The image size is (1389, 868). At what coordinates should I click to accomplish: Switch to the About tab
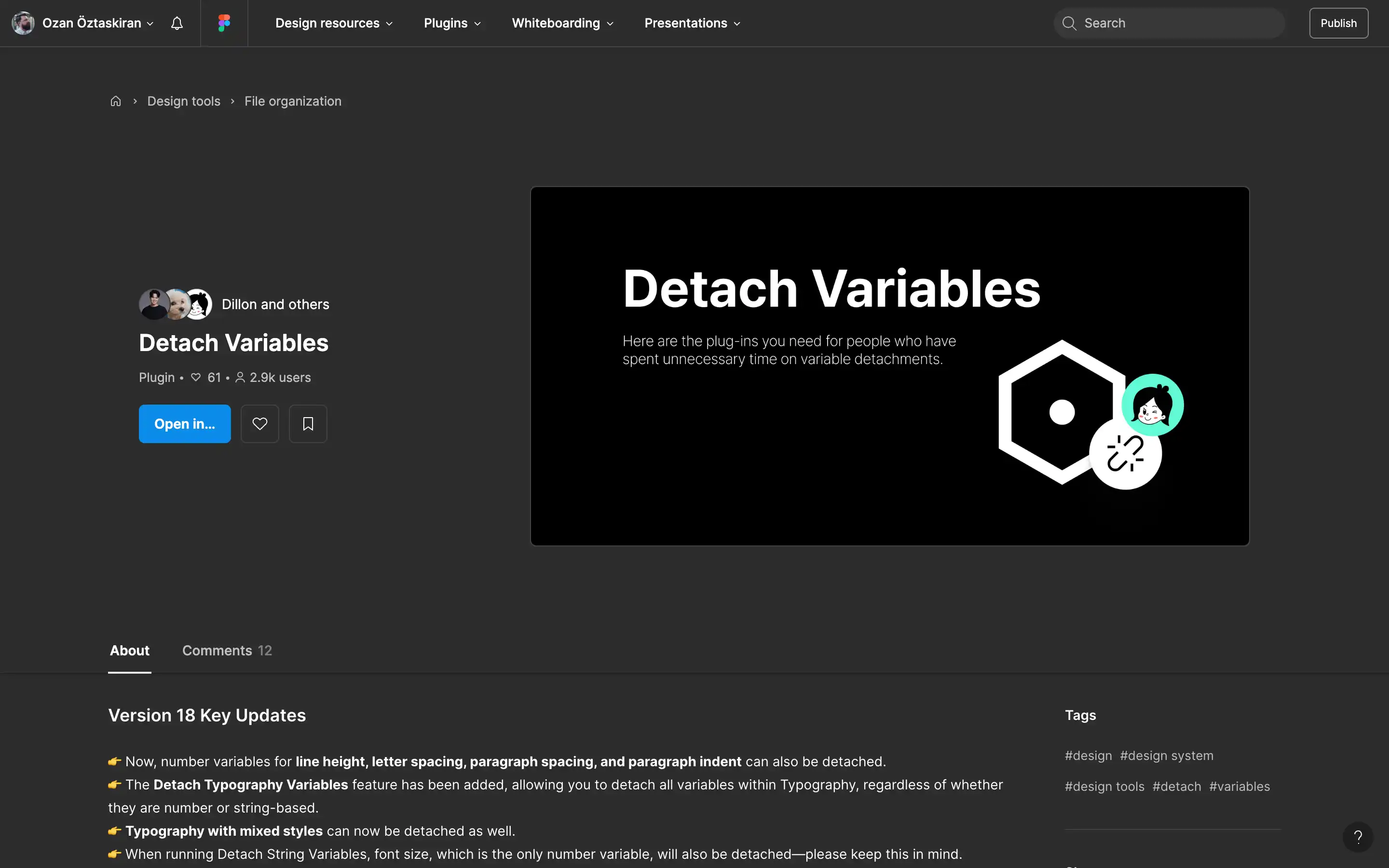[x=130, y=651]
